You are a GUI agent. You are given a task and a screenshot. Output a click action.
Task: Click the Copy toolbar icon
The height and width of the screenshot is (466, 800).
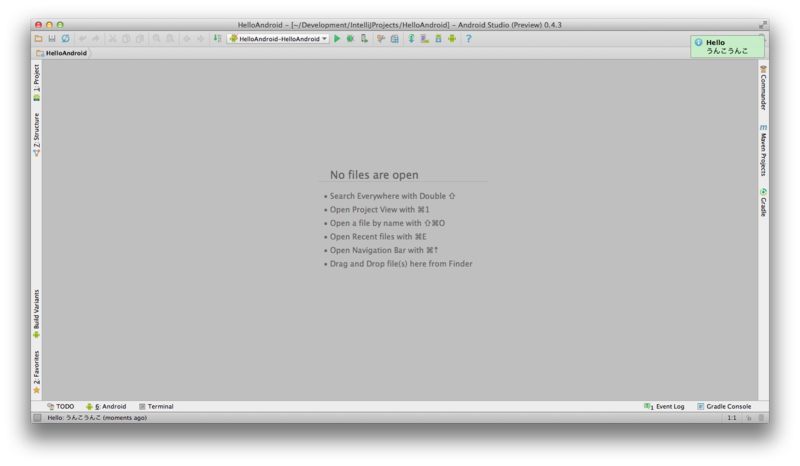[x=126, y=39]
